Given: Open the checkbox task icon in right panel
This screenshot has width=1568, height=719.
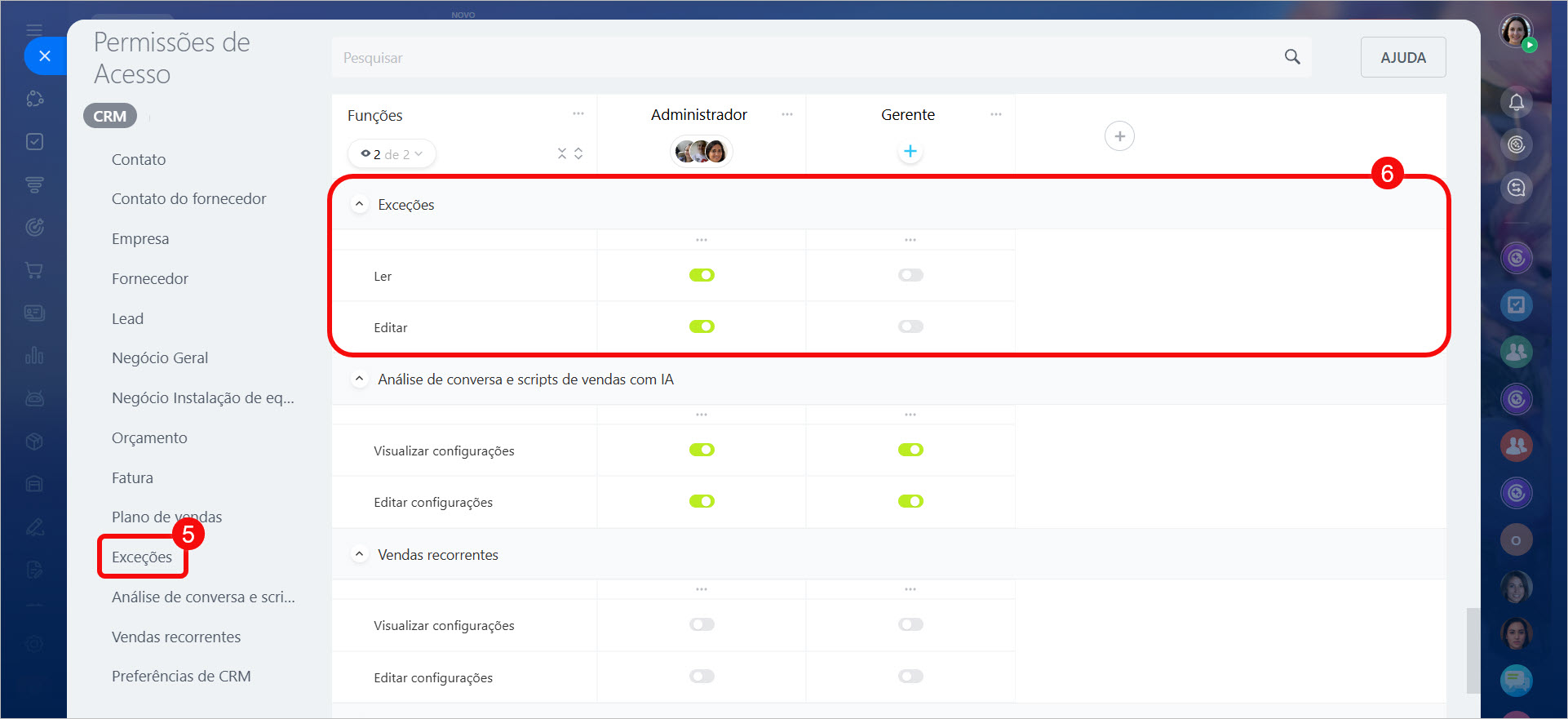Looking at the screenshot, I should [1516, 305].
